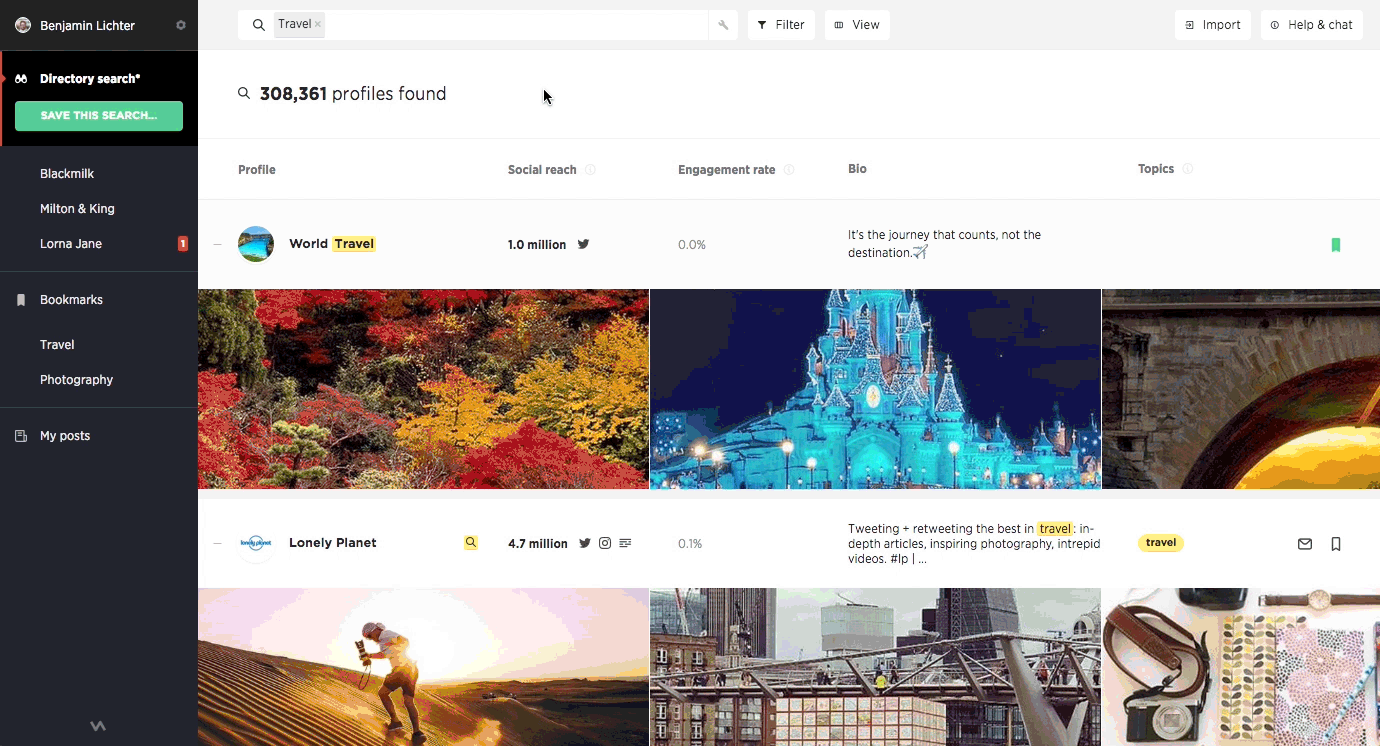Show info icon next to Topics
The image size is (1380, 746).
(x=1188, y=169)
